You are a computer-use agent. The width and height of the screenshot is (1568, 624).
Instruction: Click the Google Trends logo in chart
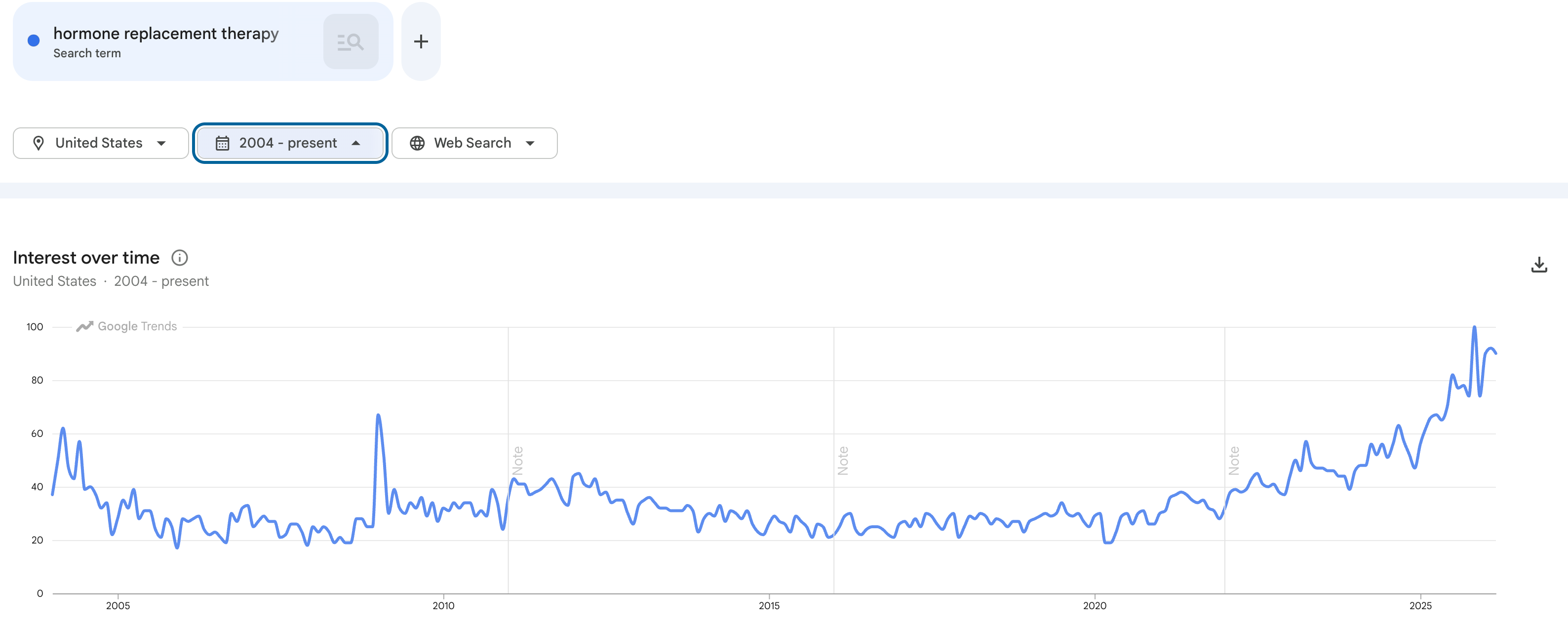[x=126, y=326]
